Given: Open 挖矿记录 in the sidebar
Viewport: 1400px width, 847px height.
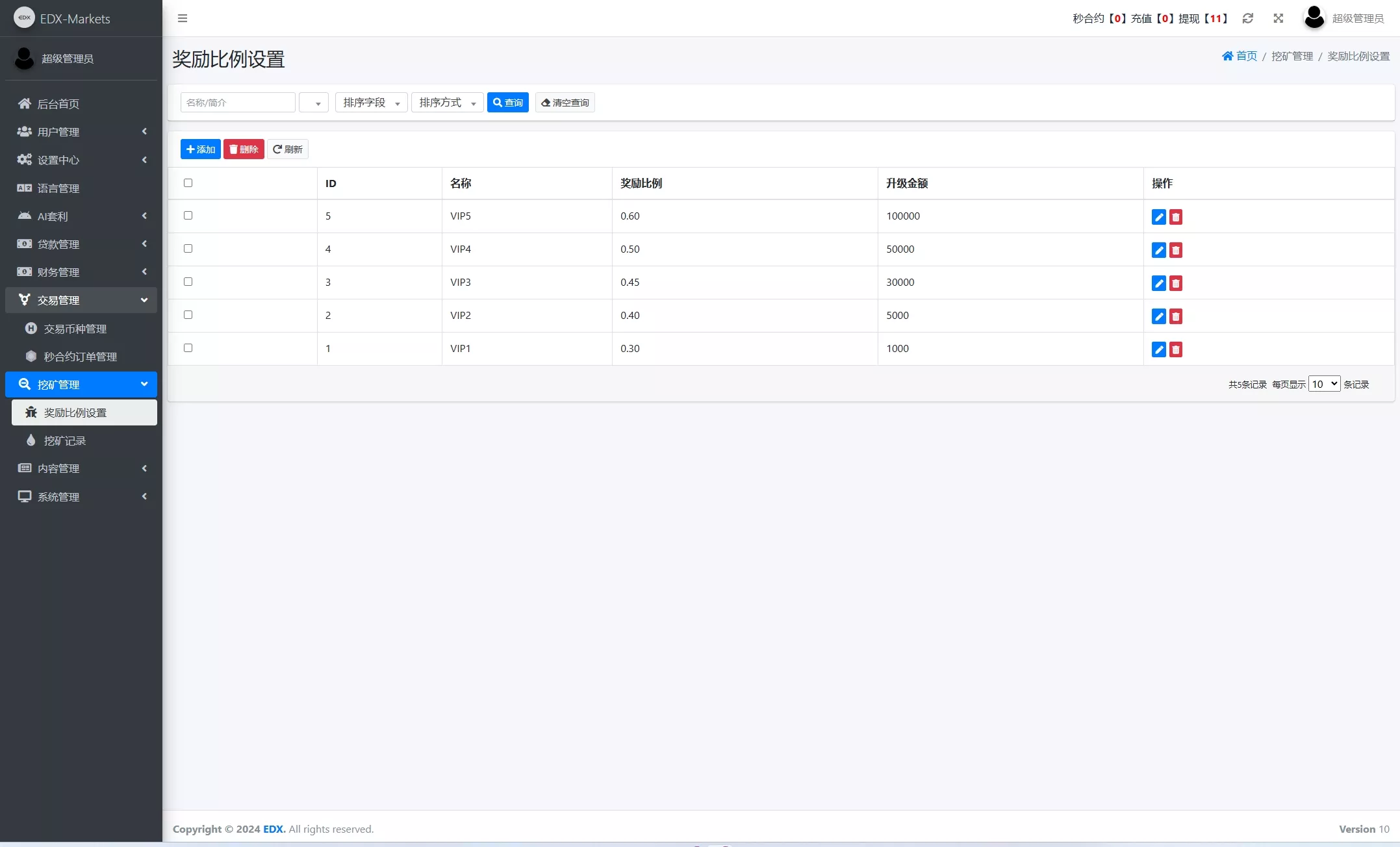Looking at the screenshot, I should click(x=65, y=440).
